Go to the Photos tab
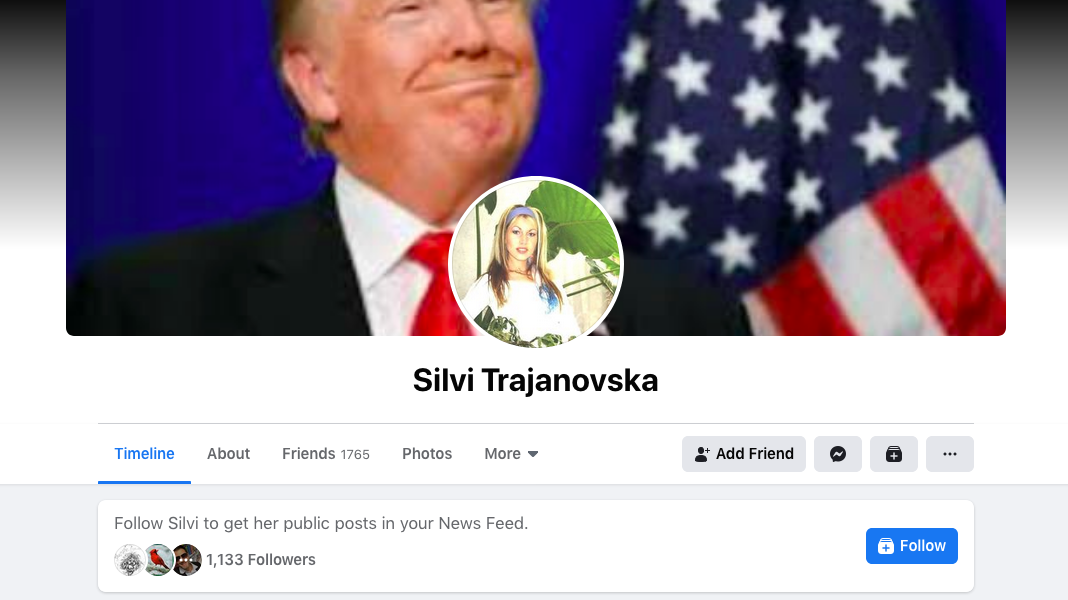Screen dimensions: 1068x600 pyautogui.click(x=427, y=454)
